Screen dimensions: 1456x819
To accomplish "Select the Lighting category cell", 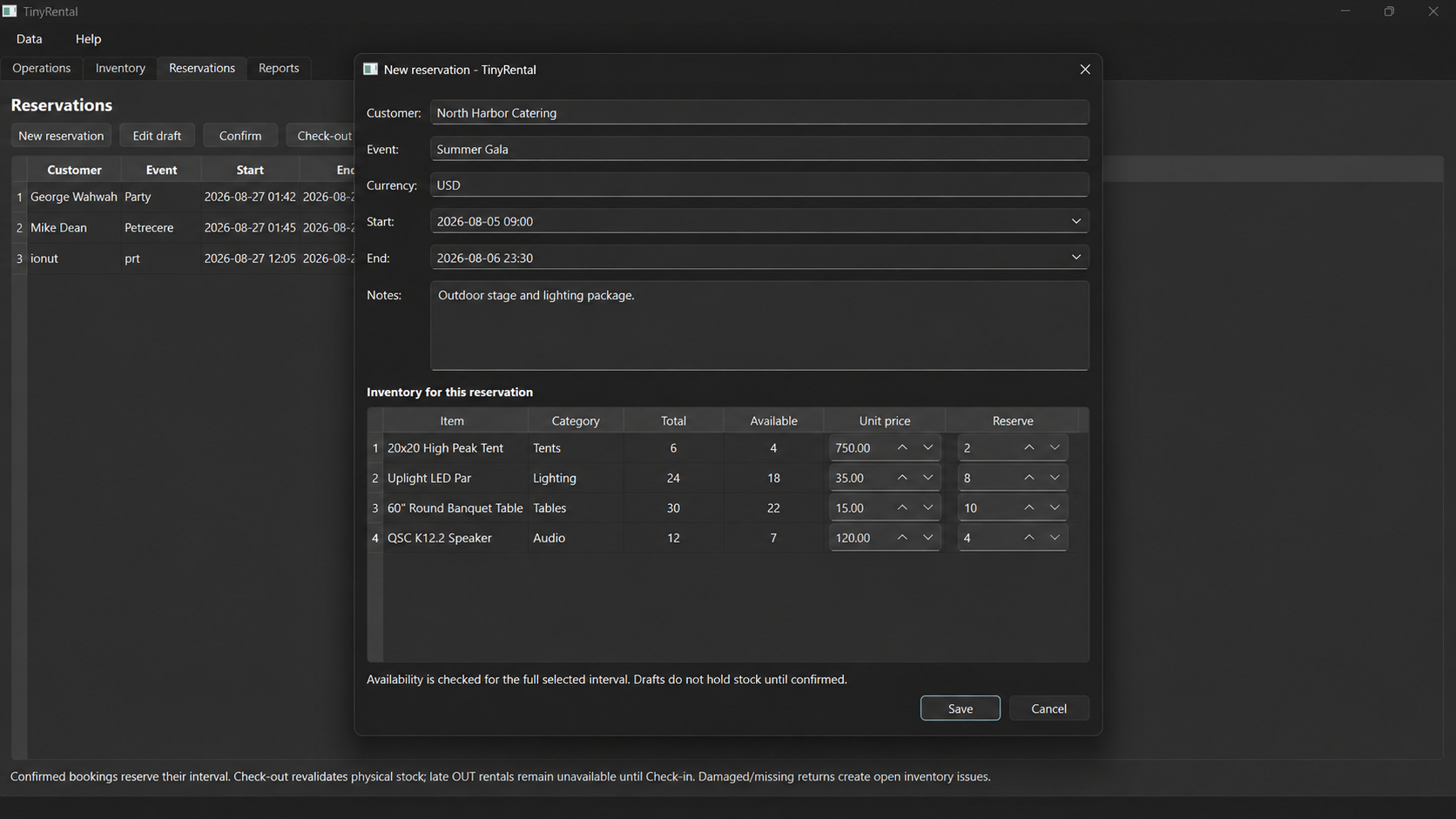I will click(576, 478).
